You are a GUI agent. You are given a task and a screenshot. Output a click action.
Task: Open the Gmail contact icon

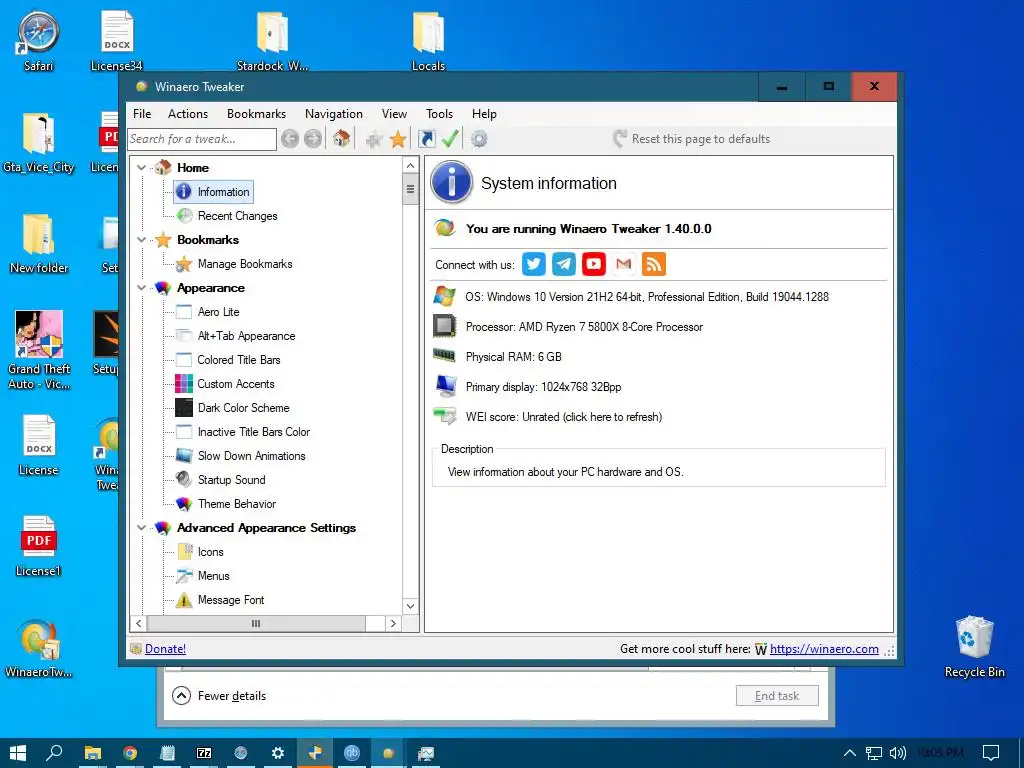tap(624, 264)
